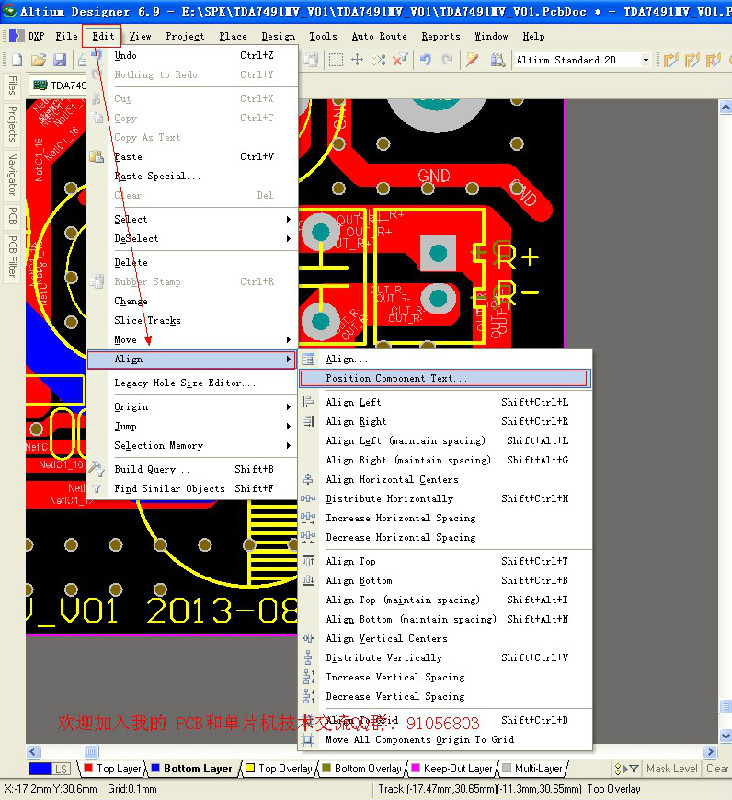This screenshot has height=800, width=732.
Task: Open the PCB Filter side panel tab
Action: 12,257
